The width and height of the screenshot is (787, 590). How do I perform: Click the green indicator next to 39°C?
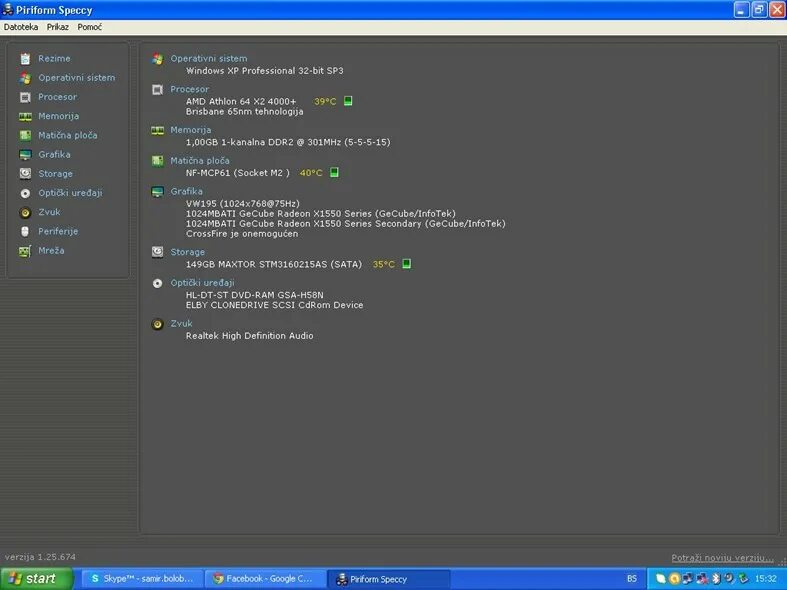(348, 101)
